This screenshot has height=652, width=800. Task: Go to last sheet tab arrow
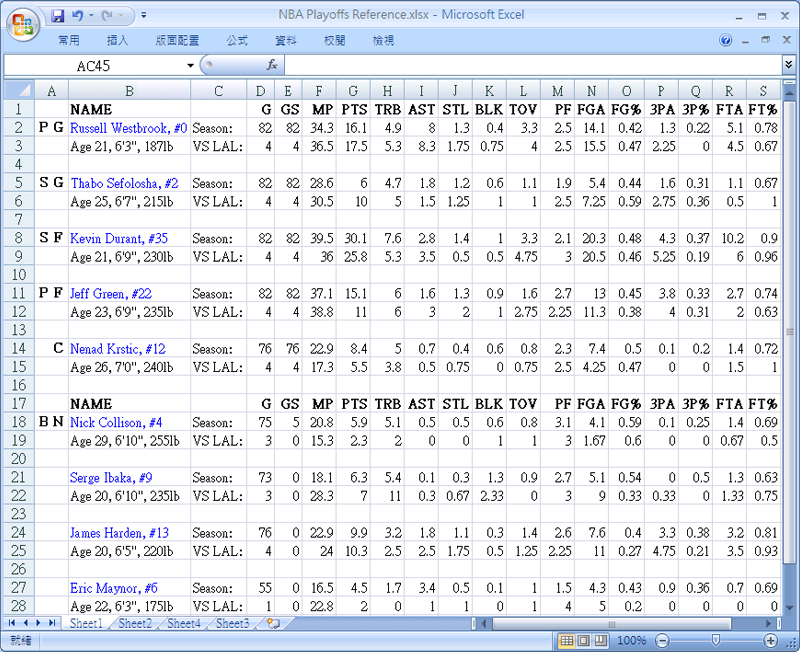(52, 622)
